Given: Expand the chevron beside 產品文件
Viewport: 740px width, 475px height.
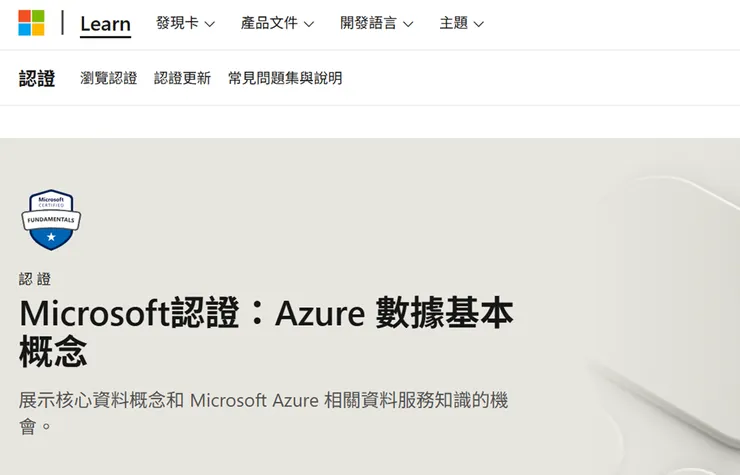Looking at the screenshot, I should pyautogui.click(x=309, y=24).
